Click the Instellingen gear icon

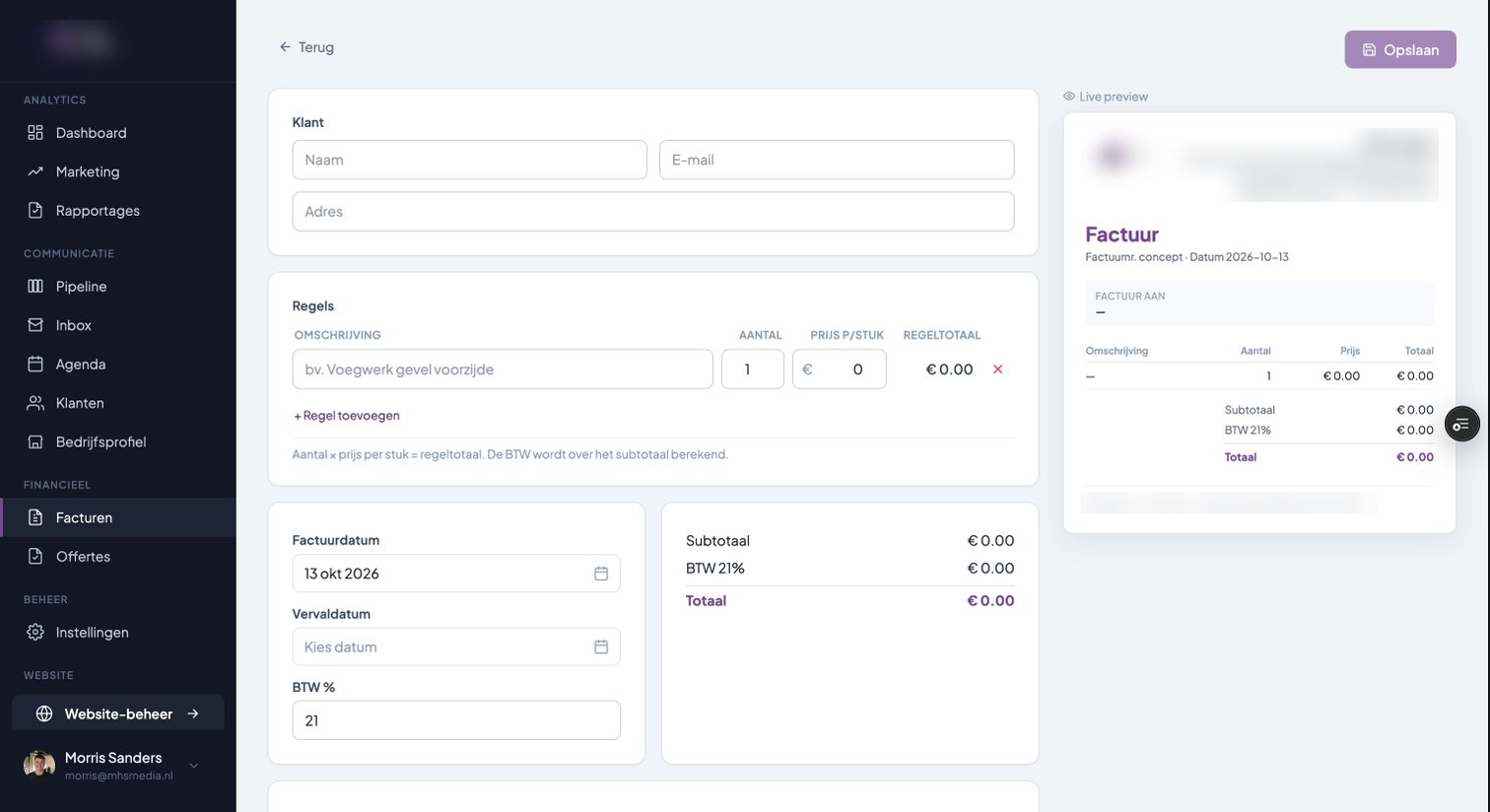[x=35, y=633]
